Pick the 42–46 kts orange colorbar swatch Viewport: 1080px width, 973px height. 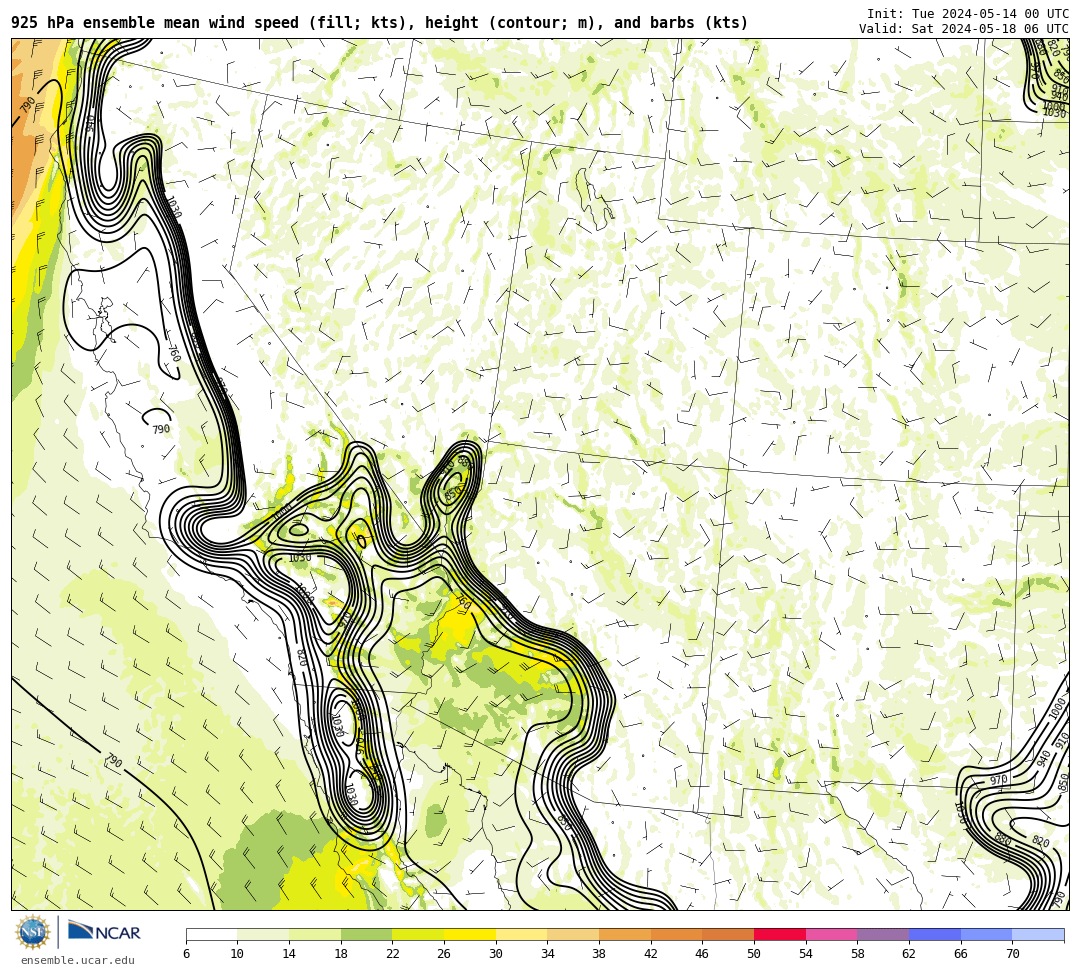(x=676, y=934)
